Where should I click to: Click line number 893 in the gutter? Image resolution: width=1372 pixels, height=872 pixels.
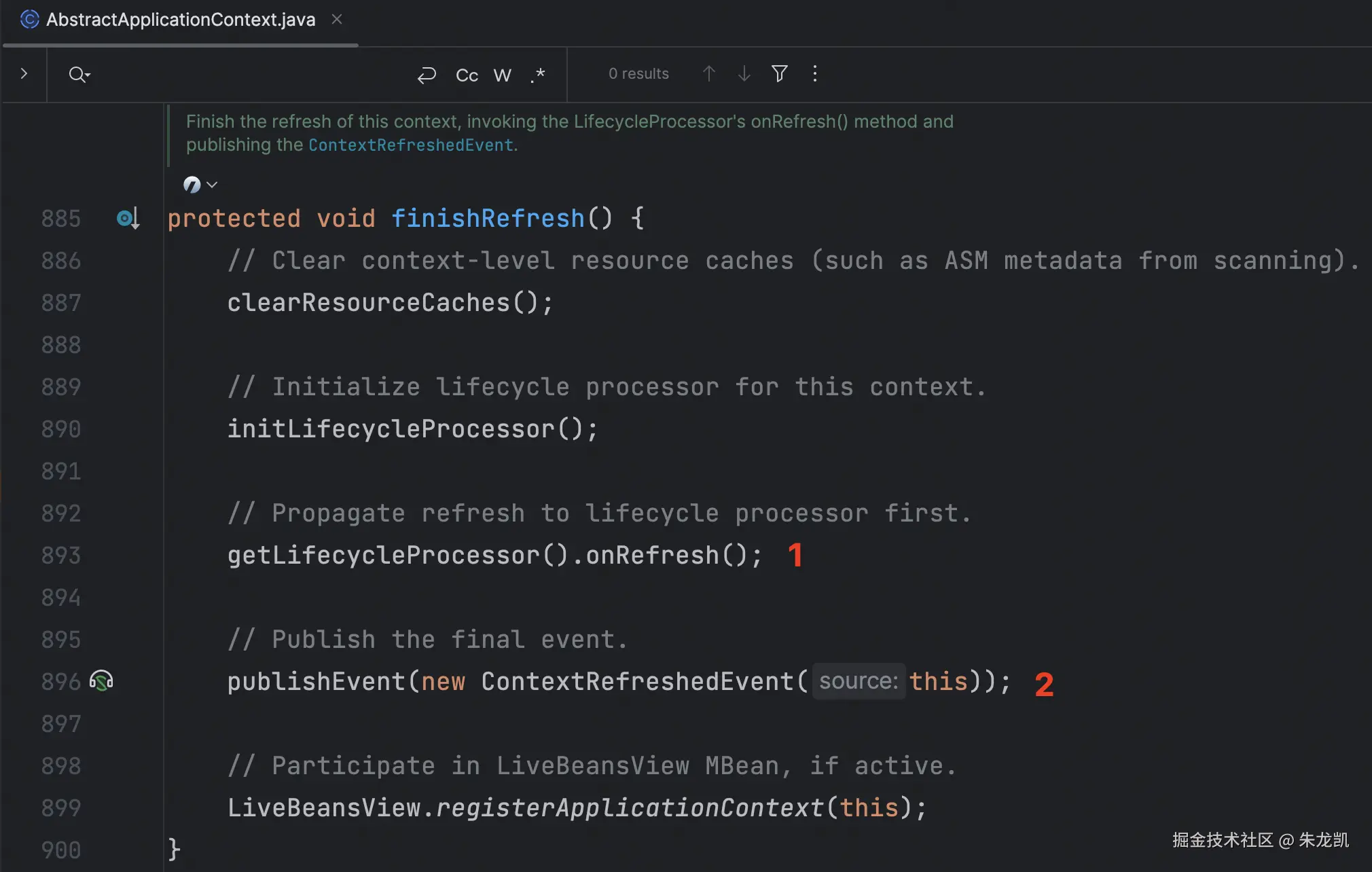pyautogui.click(x=60, y=555)
